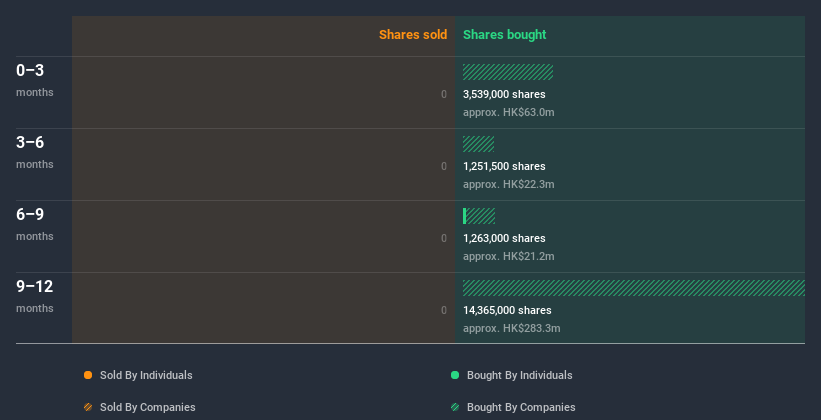
Task: Click the 3–6 months row label
Action: point(35,152)
